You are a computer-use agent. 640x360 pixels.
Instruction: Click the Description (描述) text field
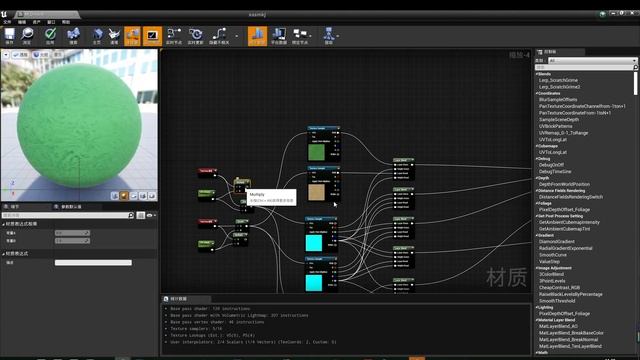(x=93, y=263)
